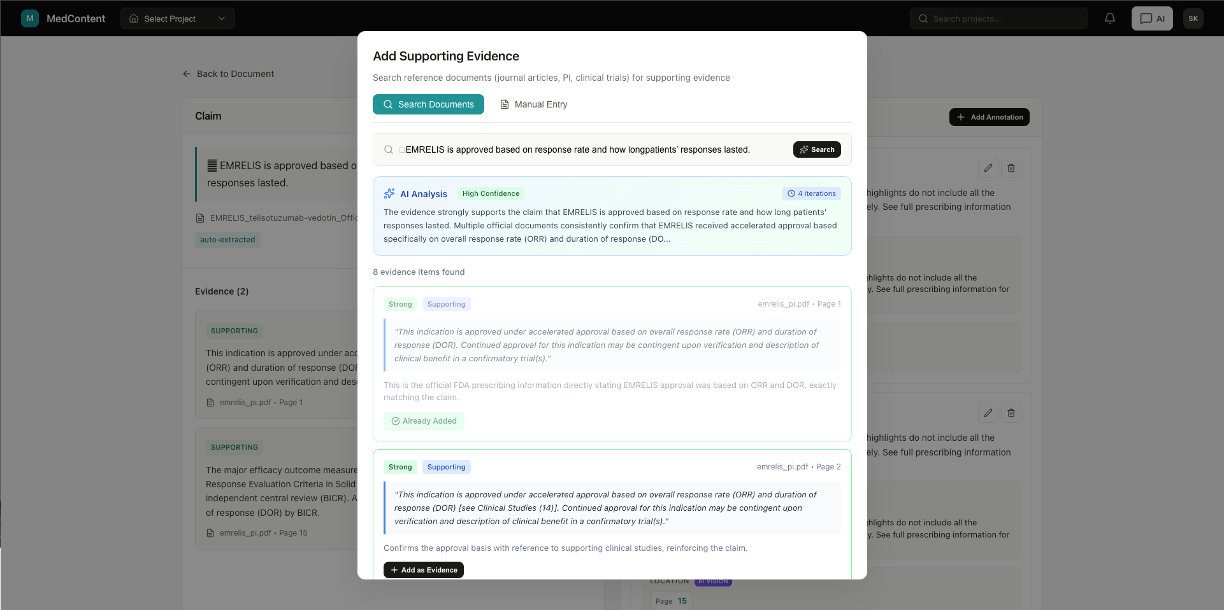The image size is (1224, 610).
Task: Click the Add as Evidence button
Action: (x=423, y=569)
